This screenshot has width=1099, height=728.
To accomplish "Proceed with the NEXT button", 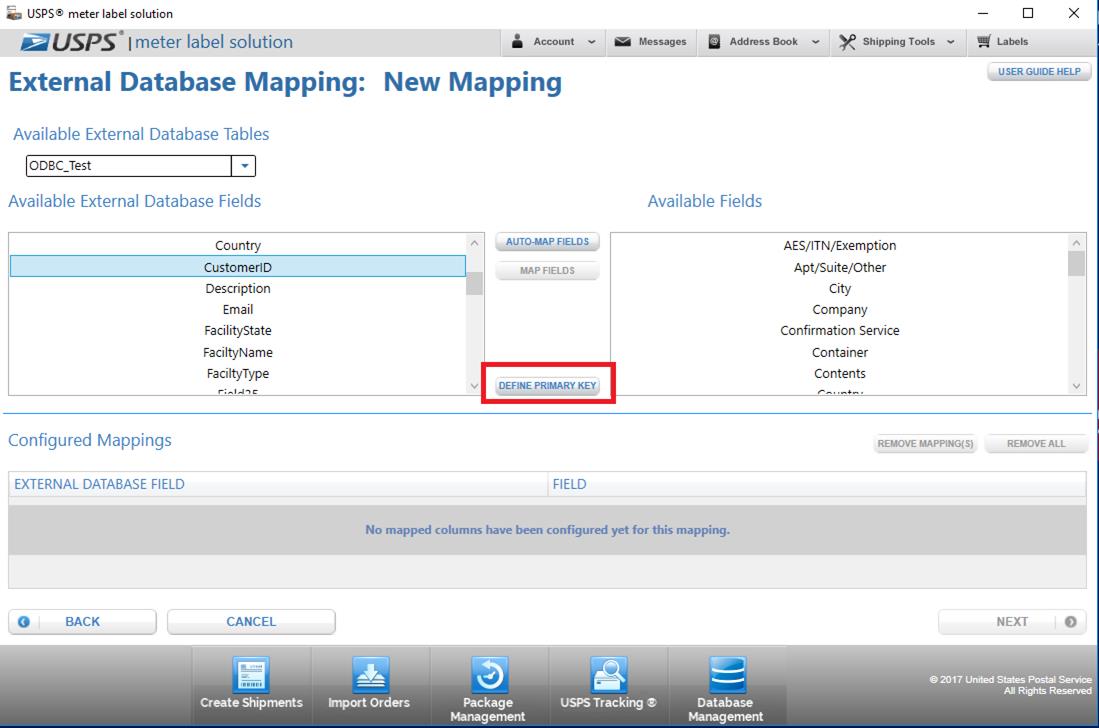I will coord(1012,621).
